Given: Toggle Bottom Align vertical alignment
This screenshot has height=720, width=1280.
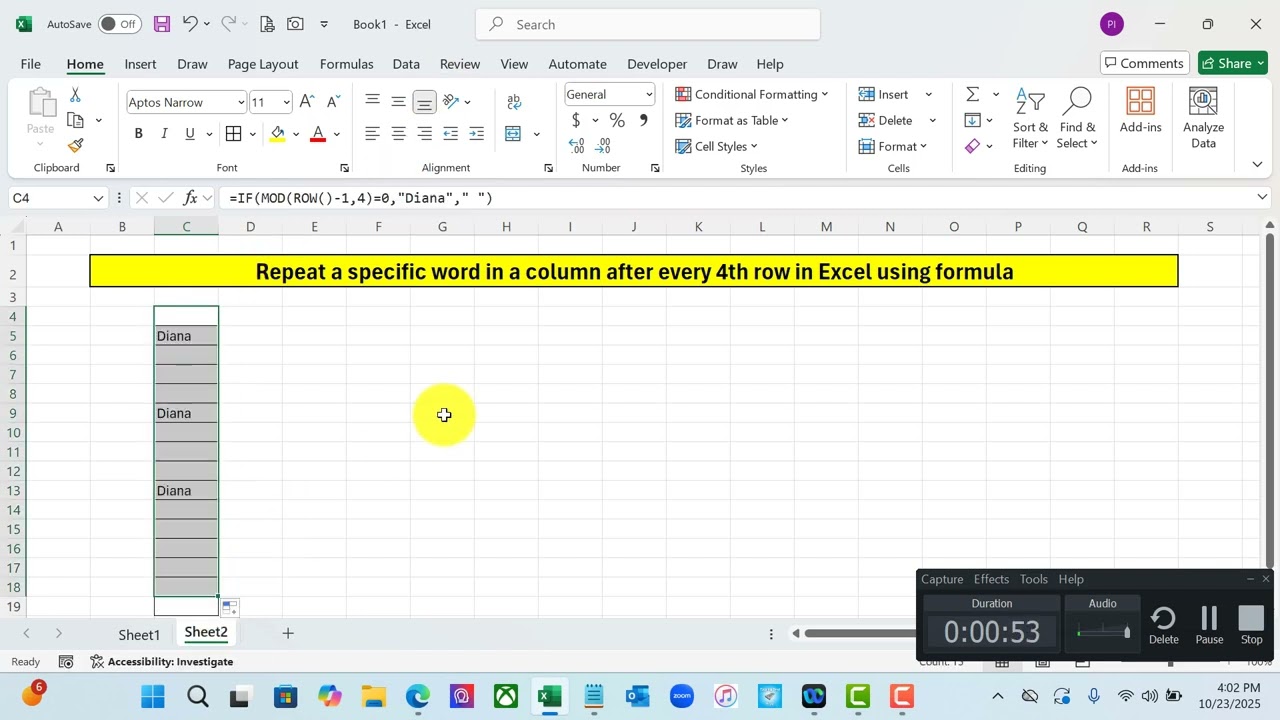Looking at the screenshot, I should [424, 102].
